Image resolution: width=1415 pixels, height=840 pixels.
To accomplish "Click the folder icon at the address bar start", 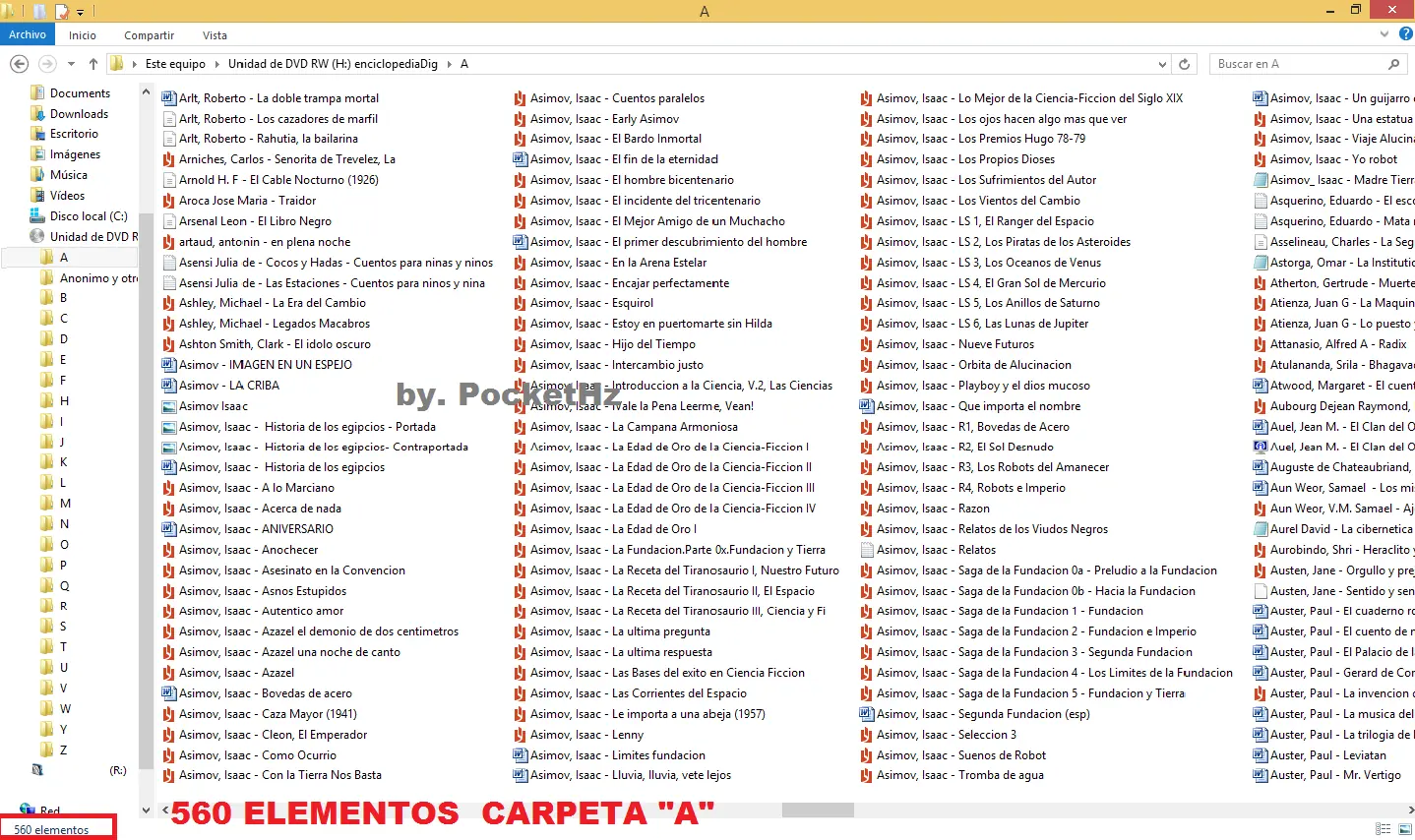I will pos(117,64).
